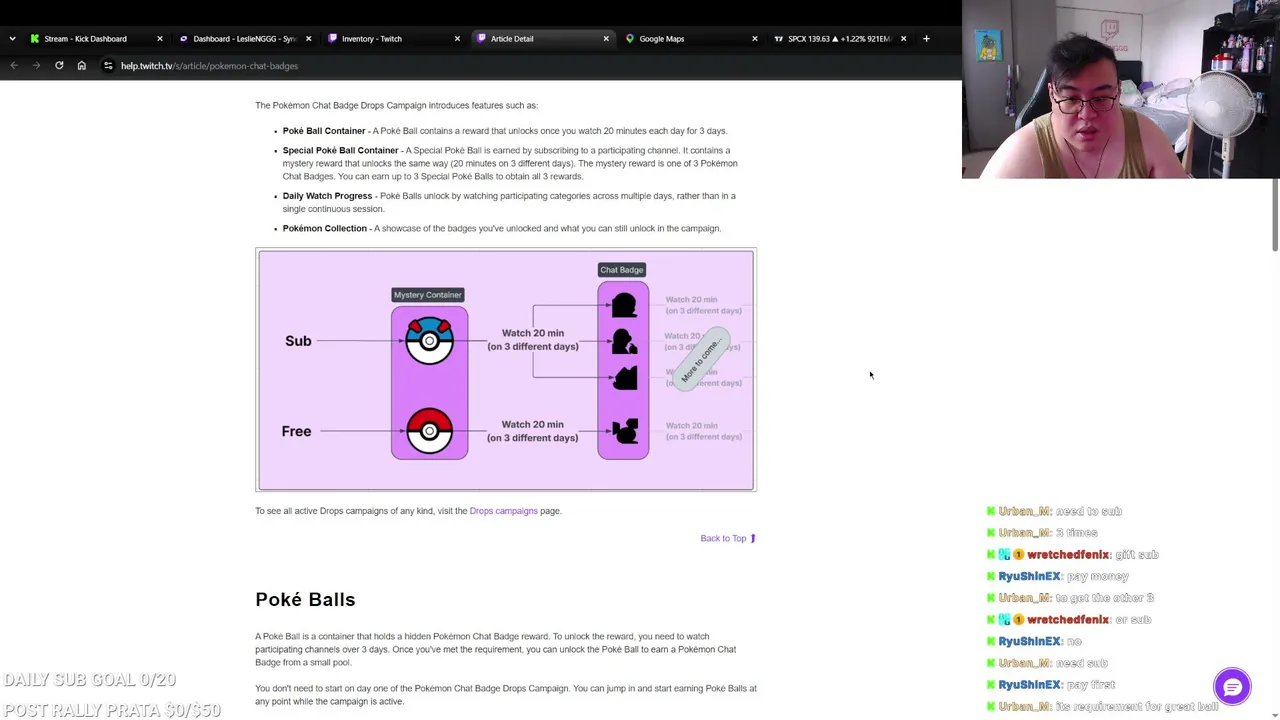Click the Poké Balls section heading

(305, 599)
